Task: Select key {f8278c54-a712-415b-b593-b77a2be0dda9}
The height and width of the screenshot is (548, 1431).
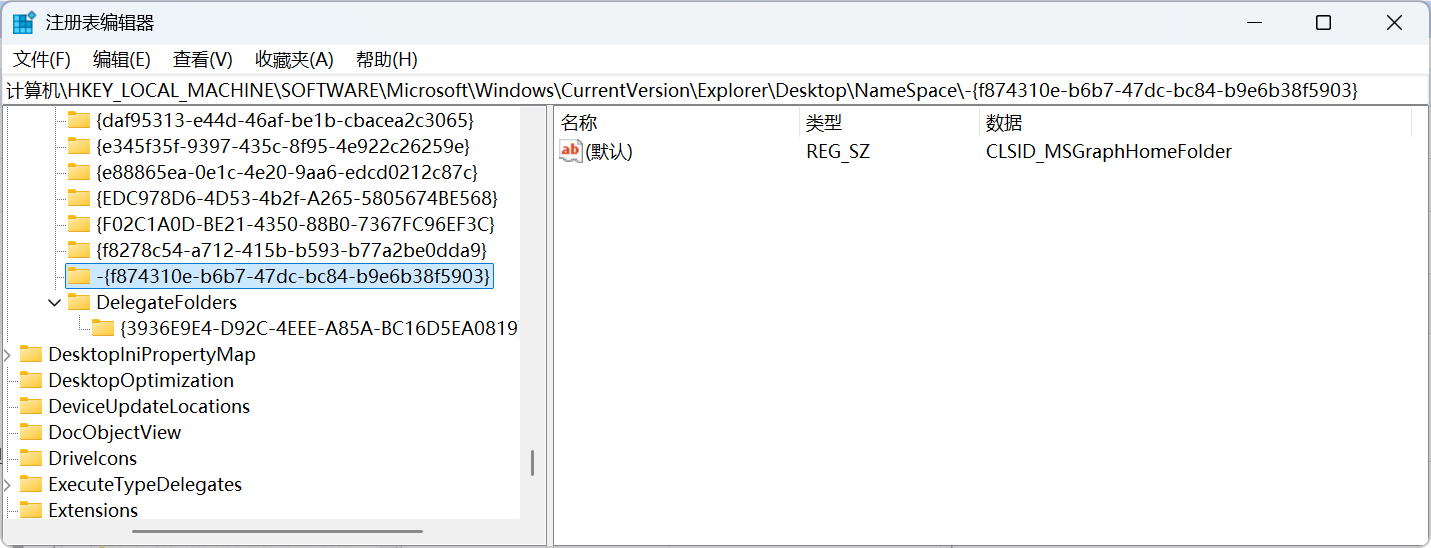Action: pyautogui.click(x=291, y=250)
